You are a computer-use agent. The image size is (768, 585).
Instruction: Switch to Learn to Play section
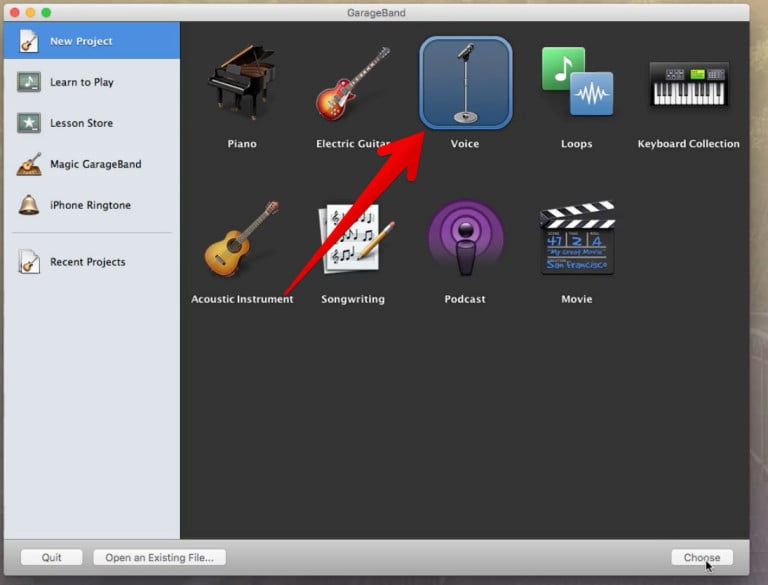click(x=92, y=82)
